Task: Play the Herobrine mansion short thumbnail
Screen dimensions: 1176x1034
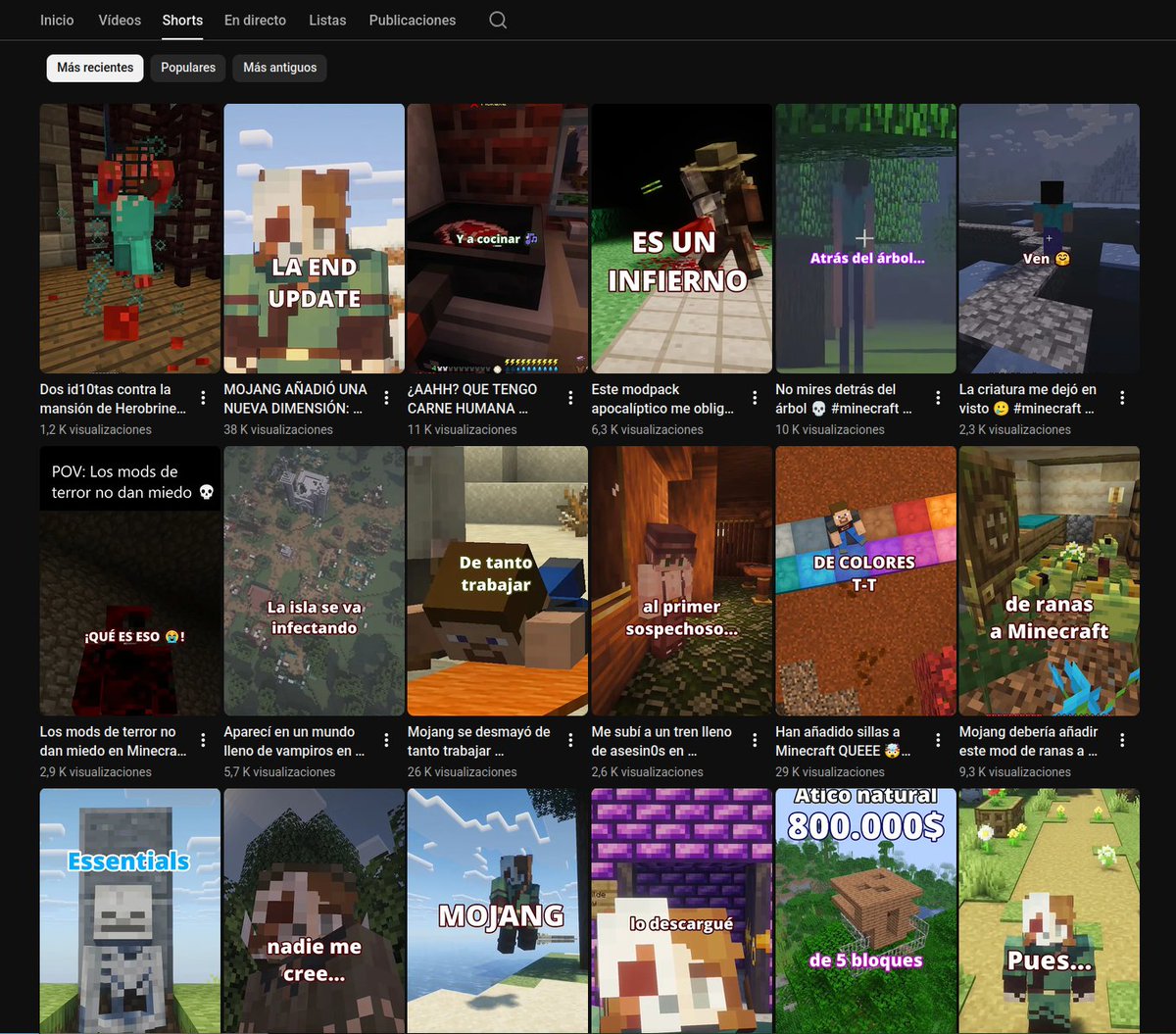Action: (130, 238)
